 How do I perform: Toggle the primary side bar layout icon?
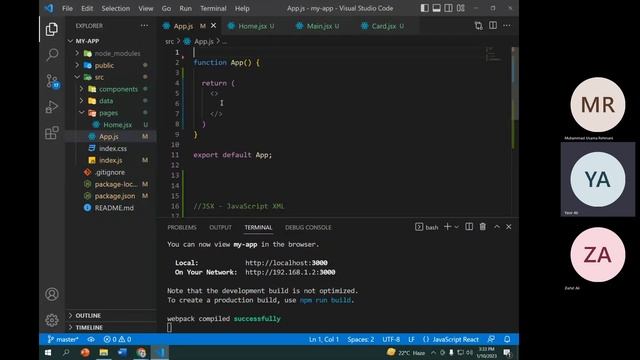pyautogui.click(x=425, y=8)
